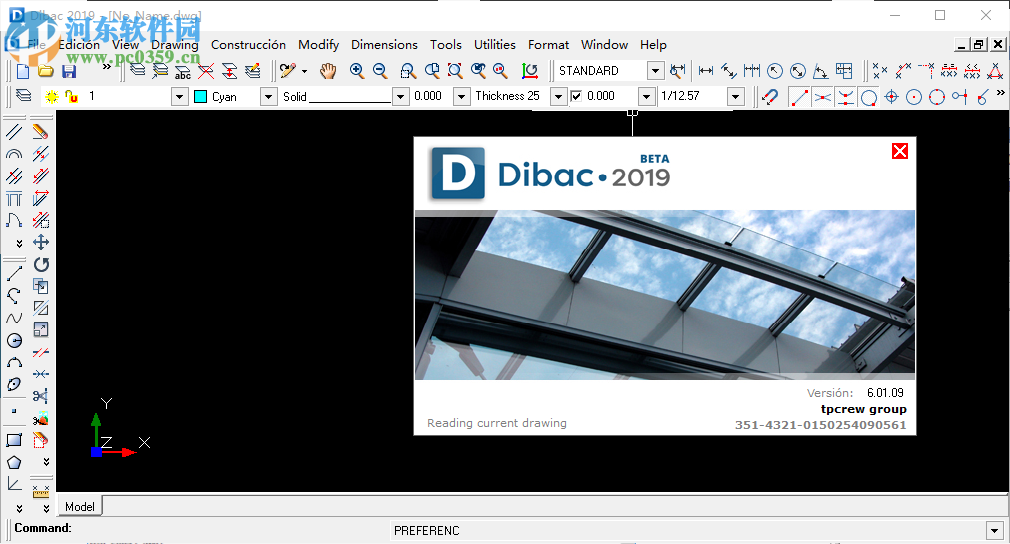Open an existing file with folder icon
The height and width of the screenshot is (544, 1010).
click(45, 71)
